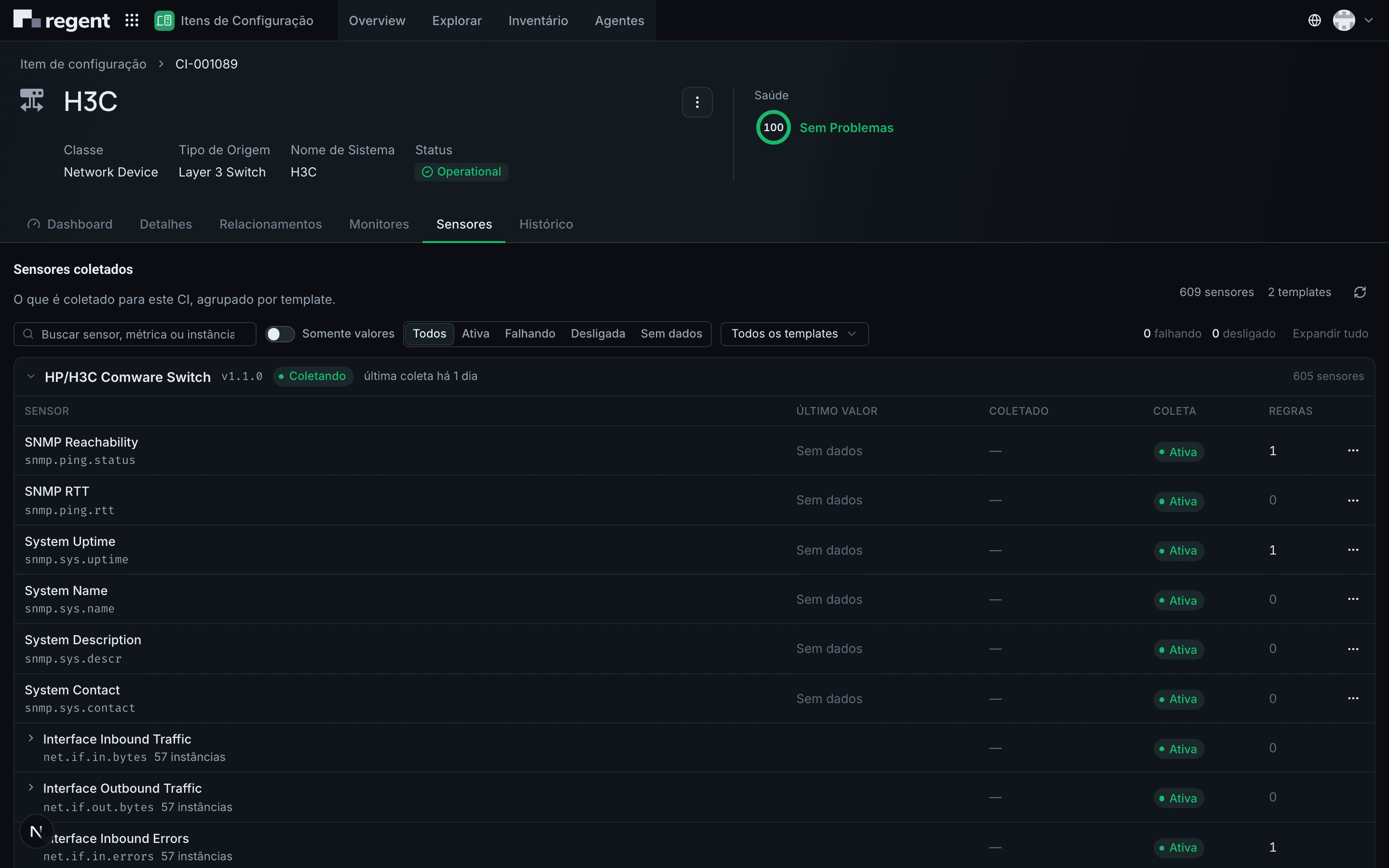The image size is (1389, 868).
Task: Click the Operational status badge
Action: [x=462, y=172]
